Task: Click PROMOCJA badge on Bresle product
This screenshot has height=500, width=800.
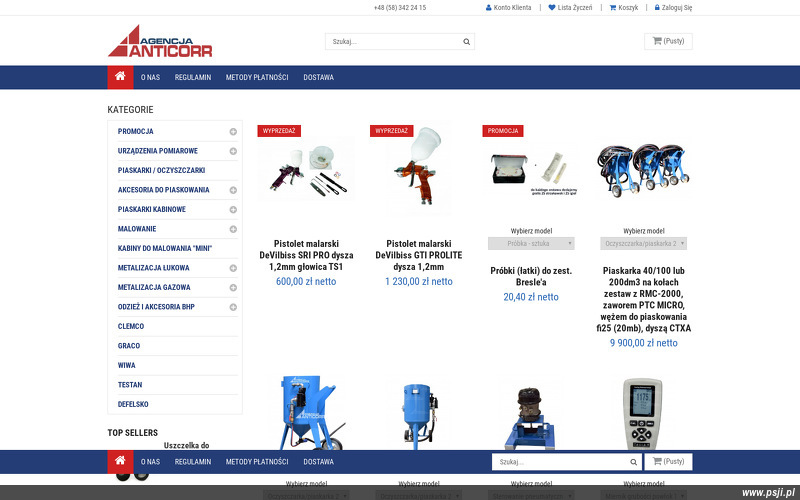Action: (x=503, y=131)
